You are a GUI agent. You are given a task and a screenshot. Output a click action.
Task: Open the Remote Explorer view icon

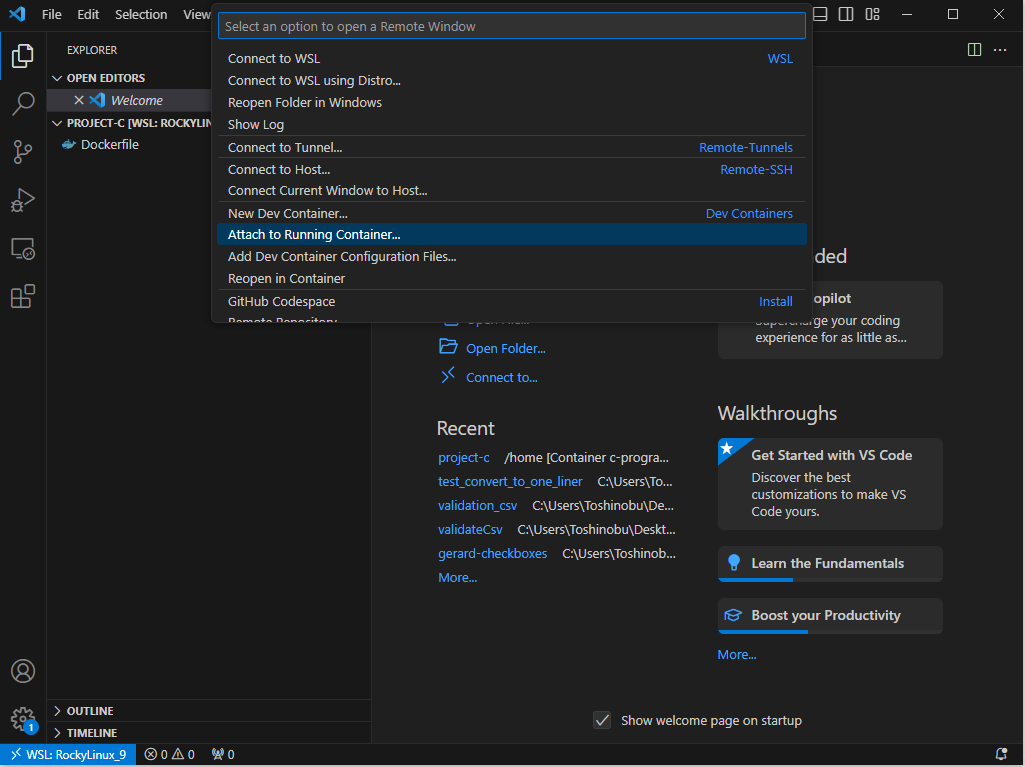point(23,248)
